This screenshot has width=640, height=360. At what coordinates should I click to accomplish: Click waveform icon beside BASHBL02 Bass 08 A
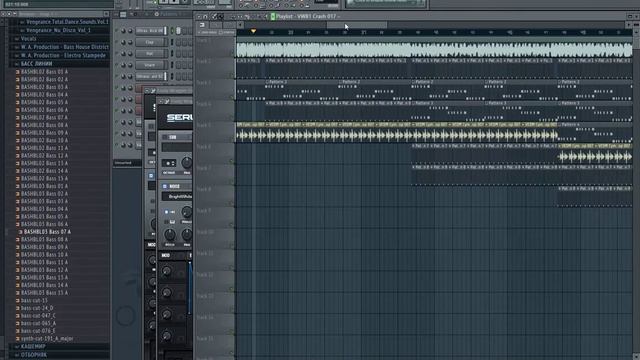18,125
